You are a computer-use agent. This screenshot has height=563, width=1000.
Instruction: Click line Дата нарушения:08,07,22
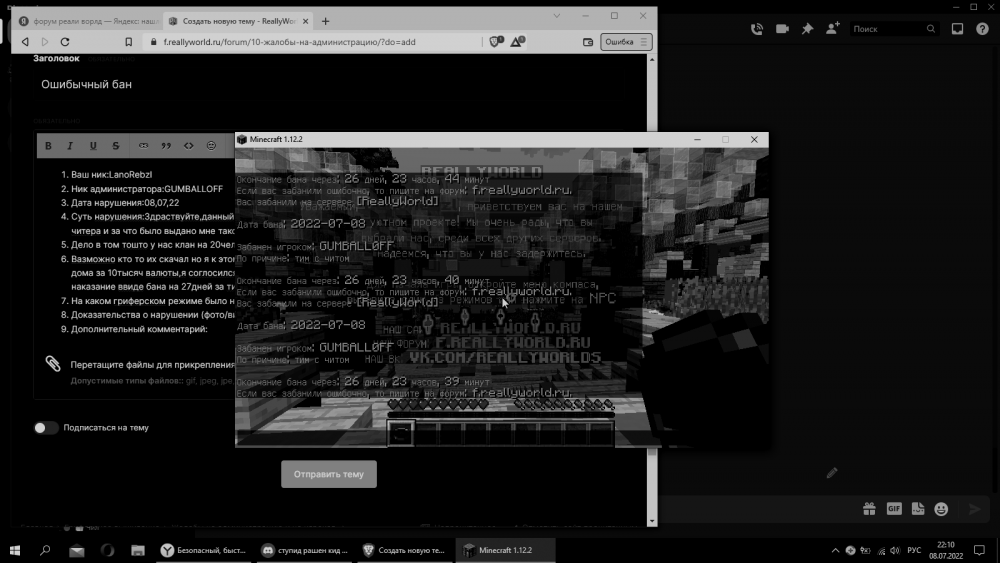coord(125,203)
